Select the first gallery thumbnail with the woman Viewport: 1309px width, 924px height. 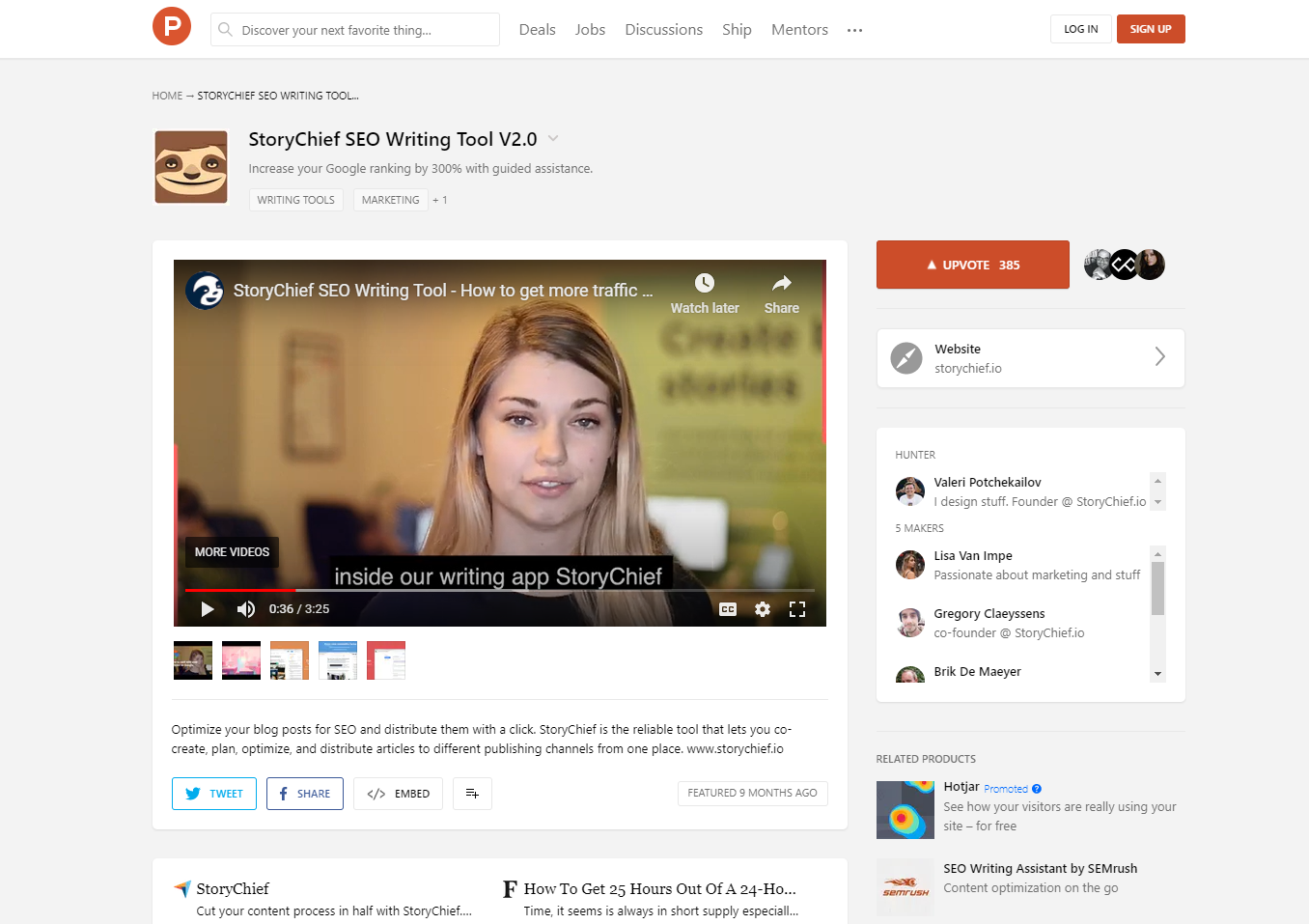(193, 660)
